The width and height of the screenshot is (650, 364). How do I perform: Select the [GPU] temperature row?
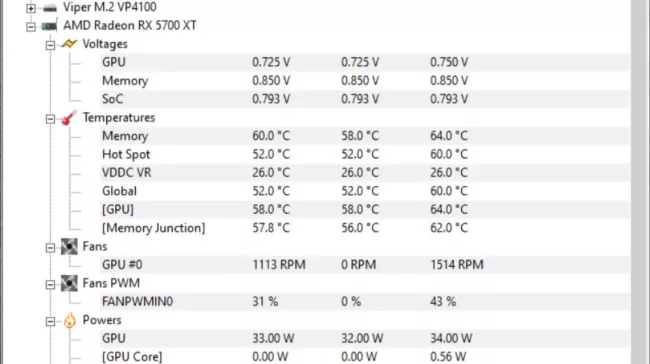[365, 209]
